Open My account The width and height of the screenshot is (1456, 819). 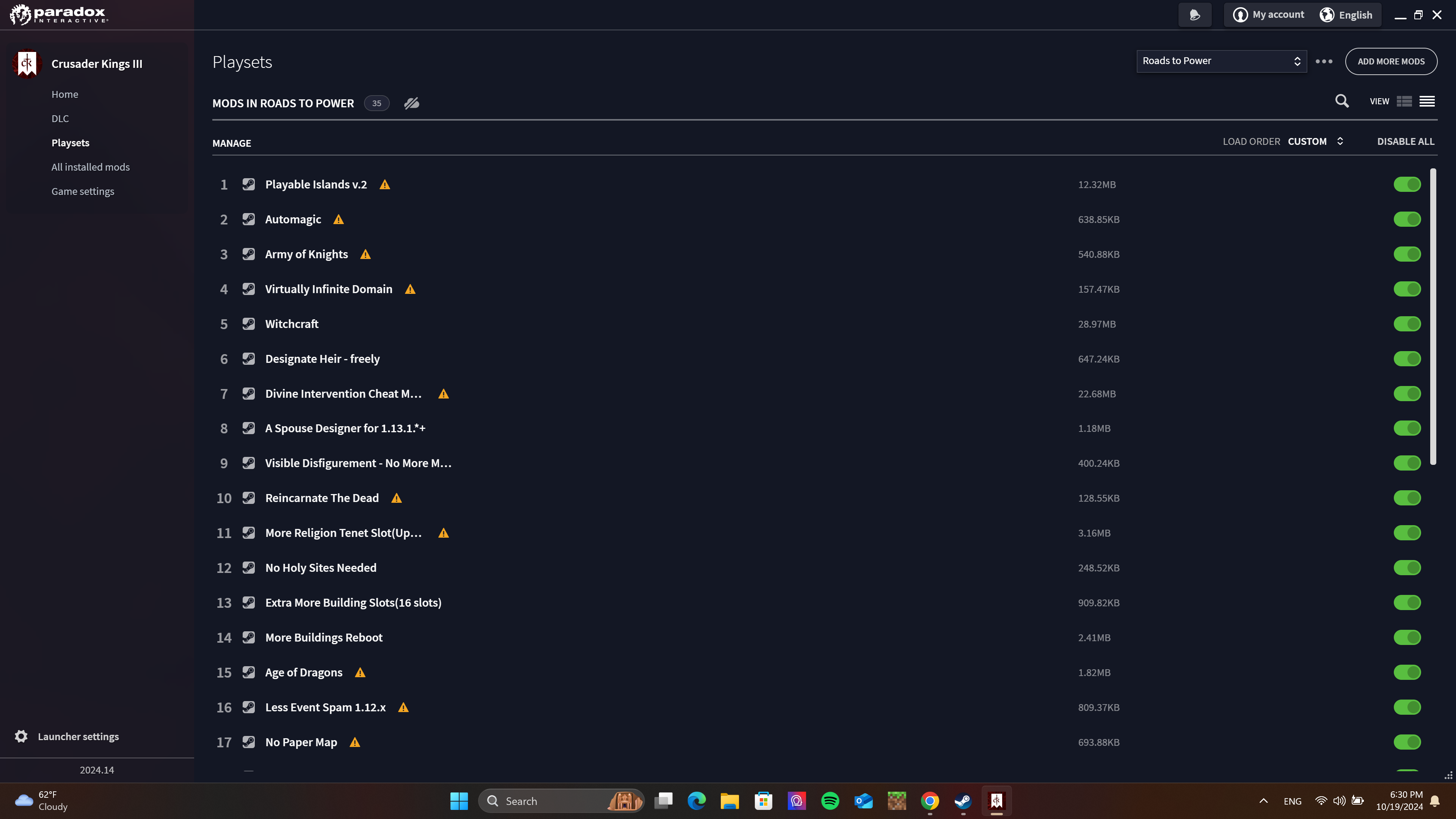pyautogui.click(x=1269, y=15)
